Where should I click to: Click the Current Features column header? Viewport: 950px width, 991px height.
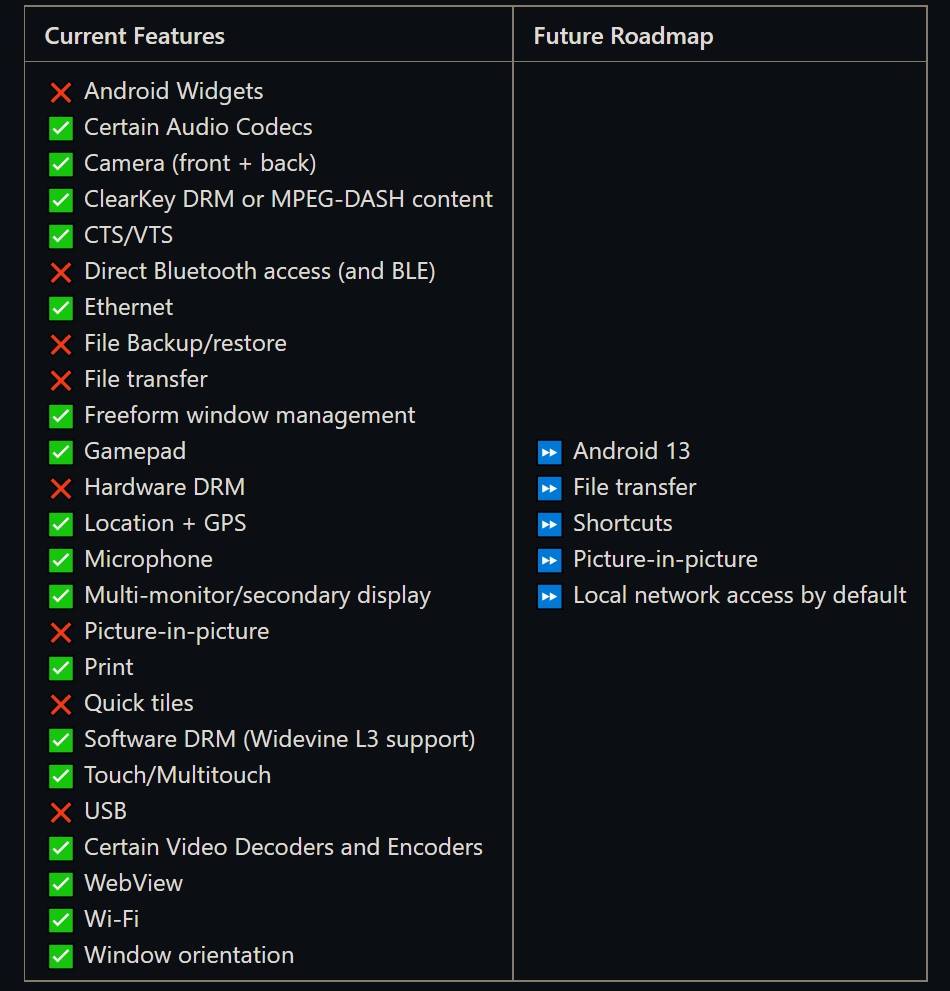coord(135,37)
